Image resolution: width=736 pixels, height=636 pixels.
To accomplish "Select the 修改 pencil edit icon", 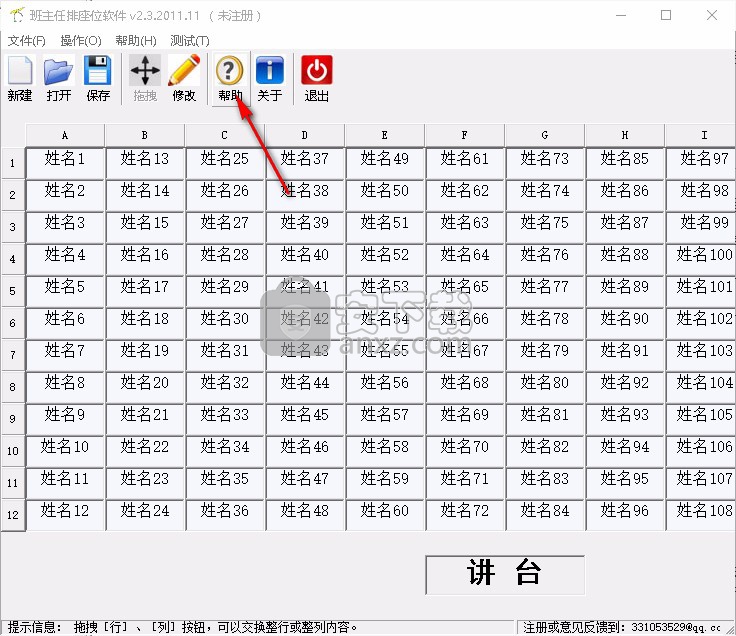I will (x=184, y=78).
